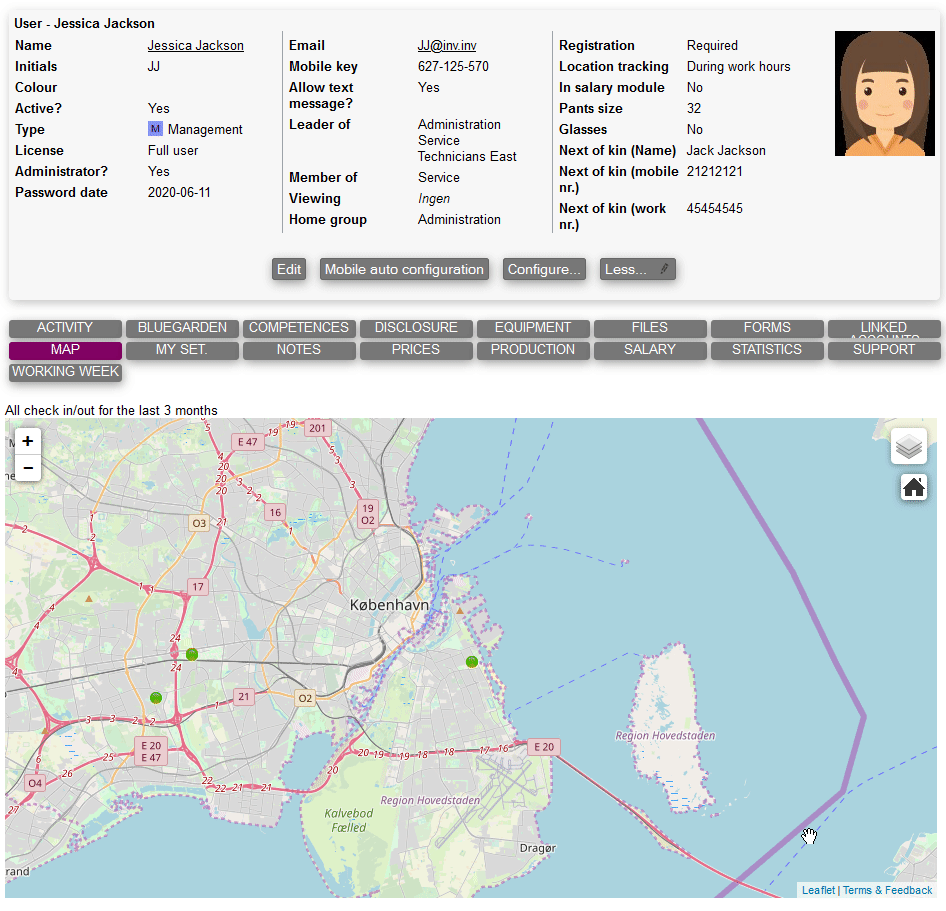This screenshot has width=946, height=911.
Task: Open the Configure... menu
Action: (x=544, y=269)
